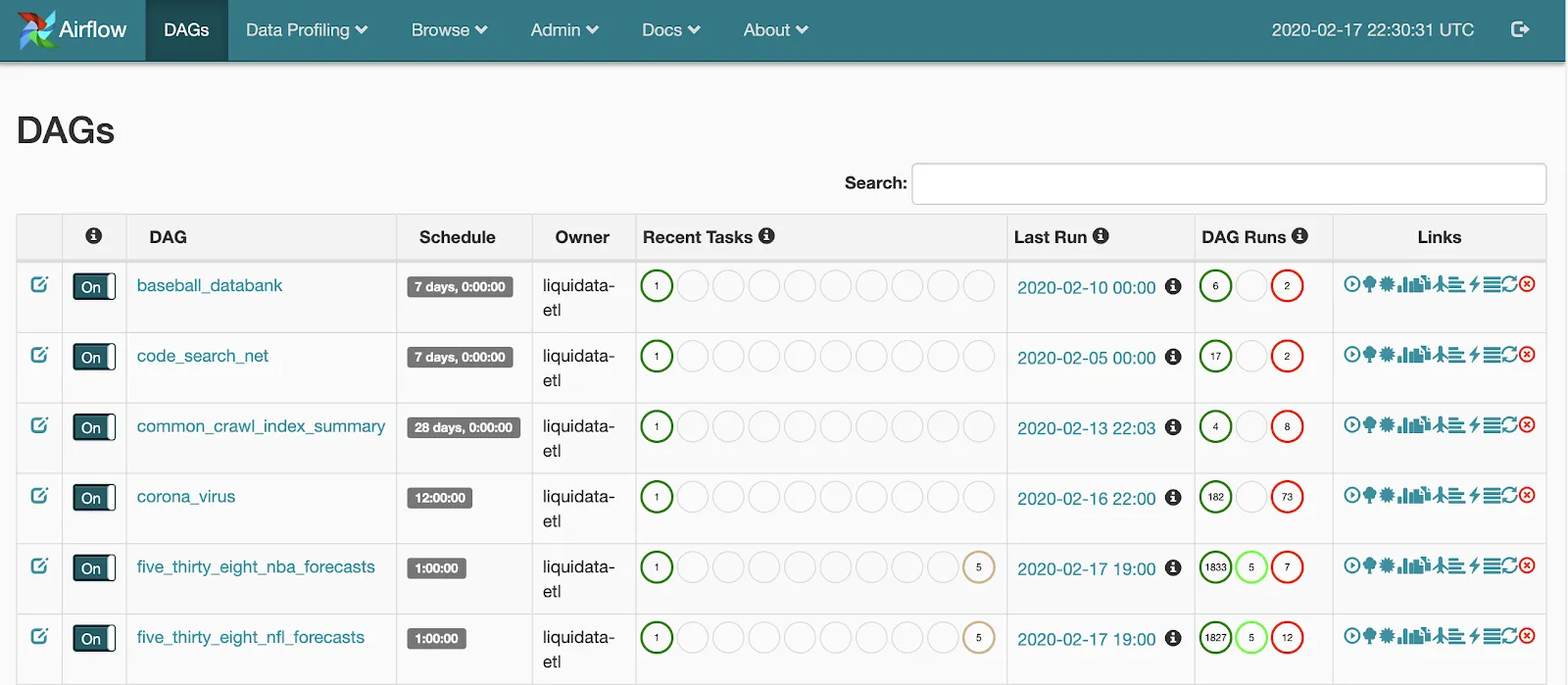This screenshot has height=685, width=1568.
Task: Click corona_virus 12:00:00 schedule badge
Action: (440, 498)
